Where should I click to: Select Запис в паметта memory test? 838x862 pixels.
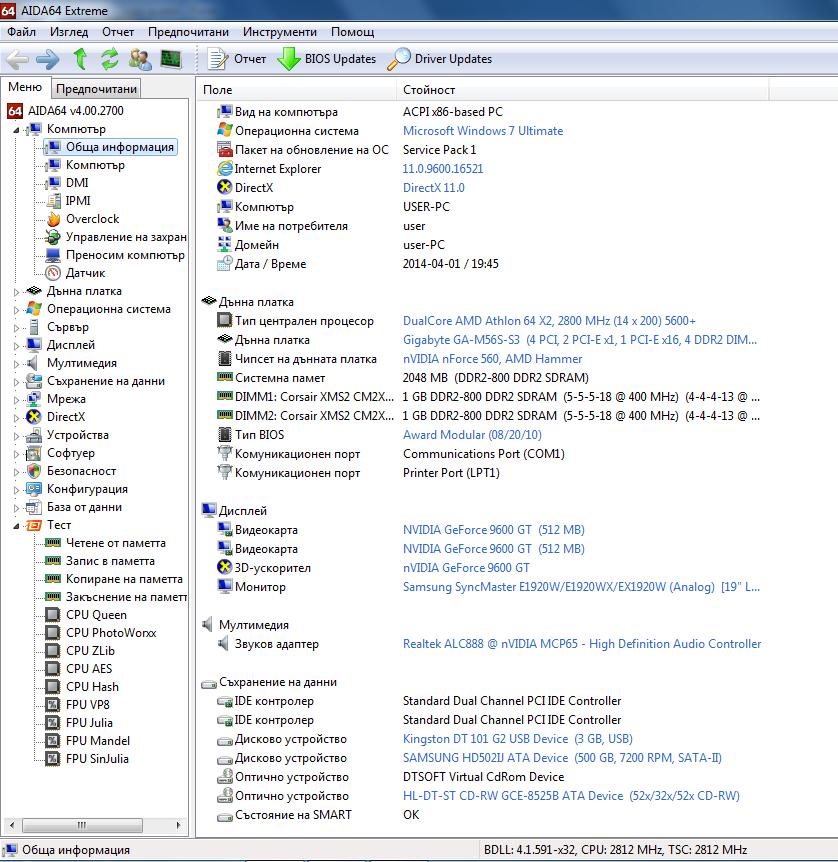pos(110,561)
